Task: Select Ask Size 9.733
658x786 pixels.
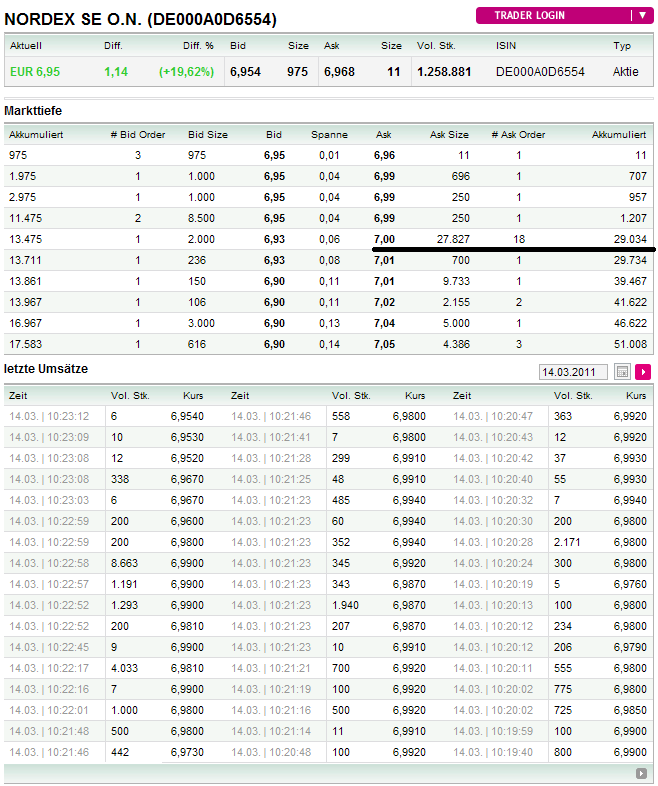Action: click(457, 281)
